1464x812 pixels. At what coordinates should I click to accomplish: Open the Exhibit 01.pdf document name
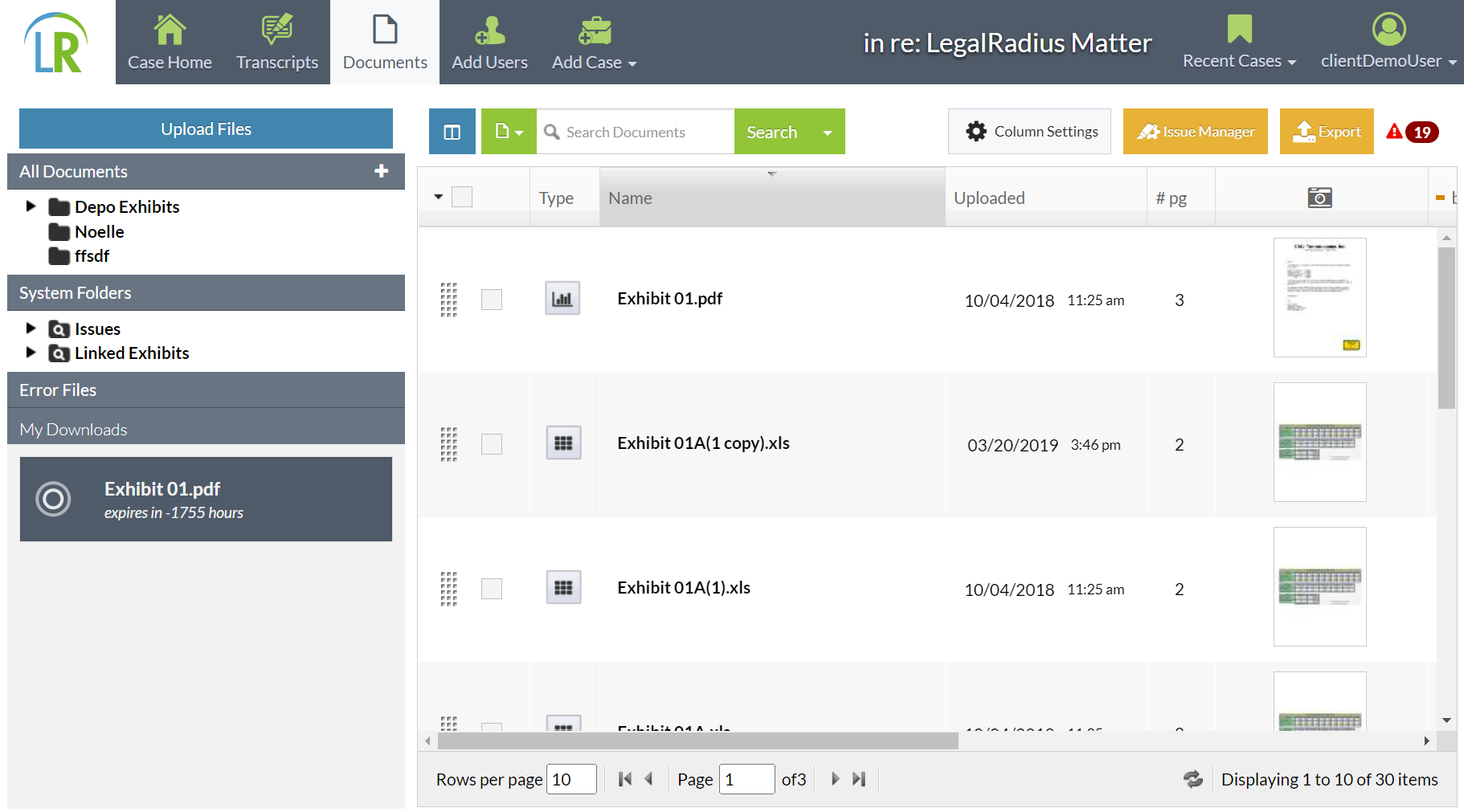click(x=669, y=299)
